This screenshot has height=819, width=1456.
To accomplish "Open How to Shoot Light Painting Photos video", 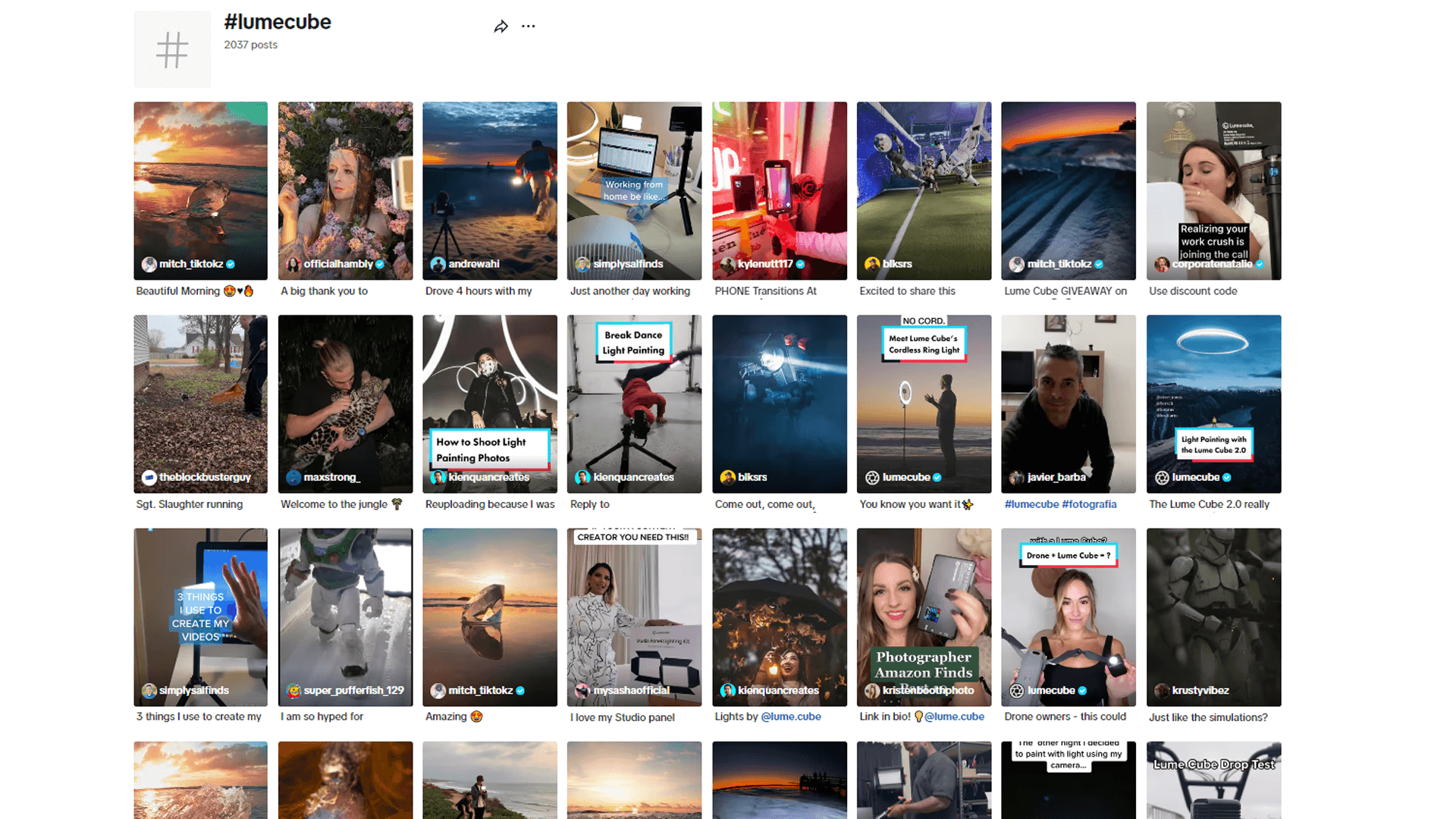I will [490, 404].
